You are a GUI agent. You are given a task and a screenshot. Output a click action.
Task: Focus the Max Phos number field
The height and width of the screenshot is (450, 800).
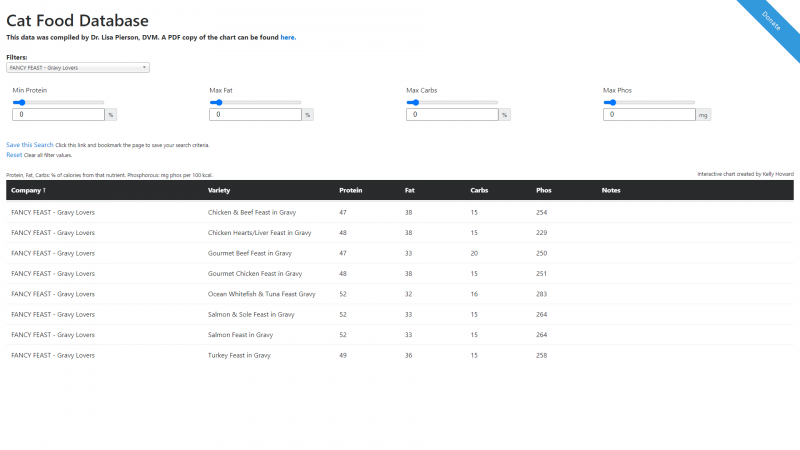650,115
